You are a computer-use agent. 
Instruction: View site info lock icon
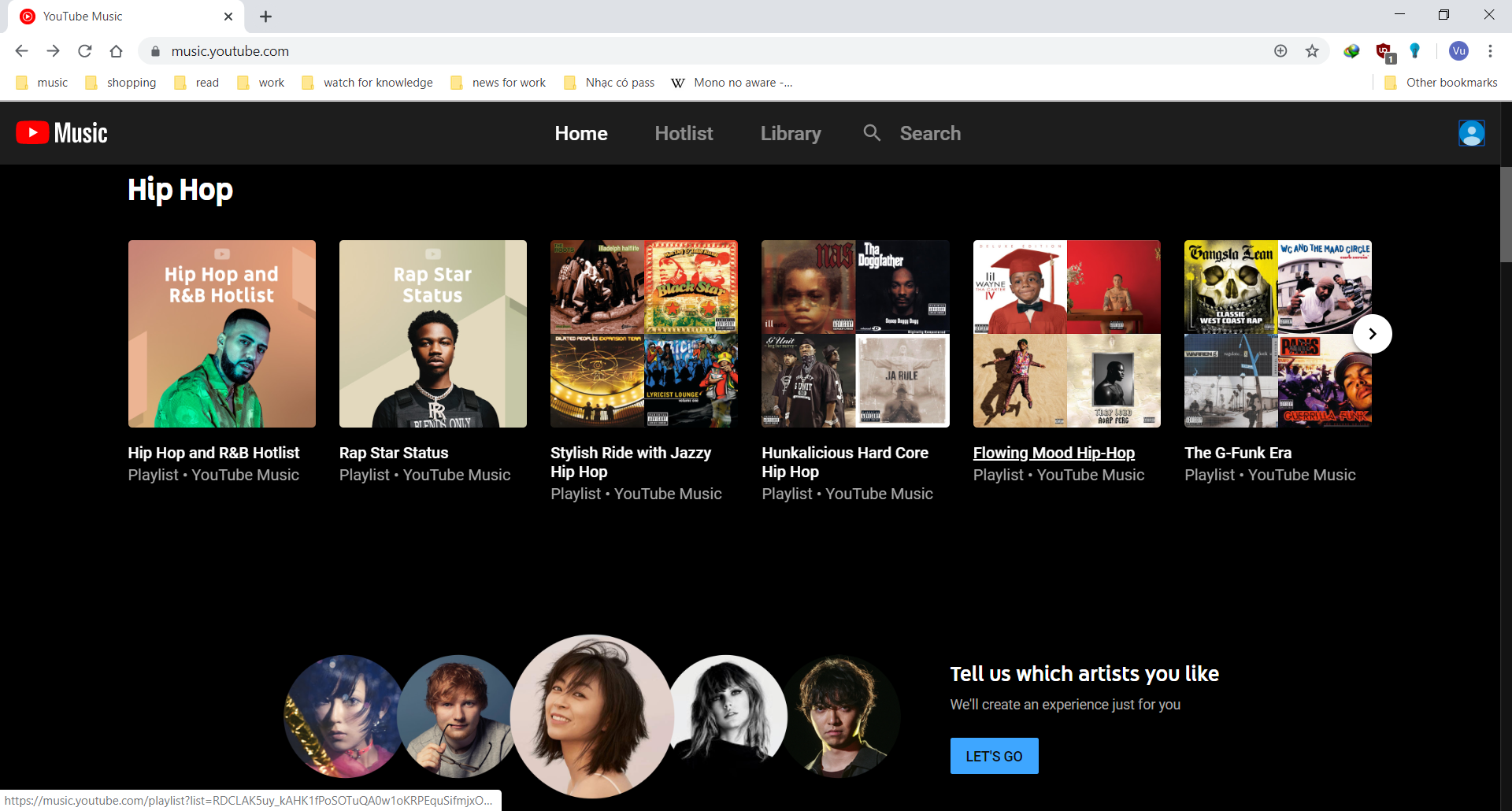point(155,51)
